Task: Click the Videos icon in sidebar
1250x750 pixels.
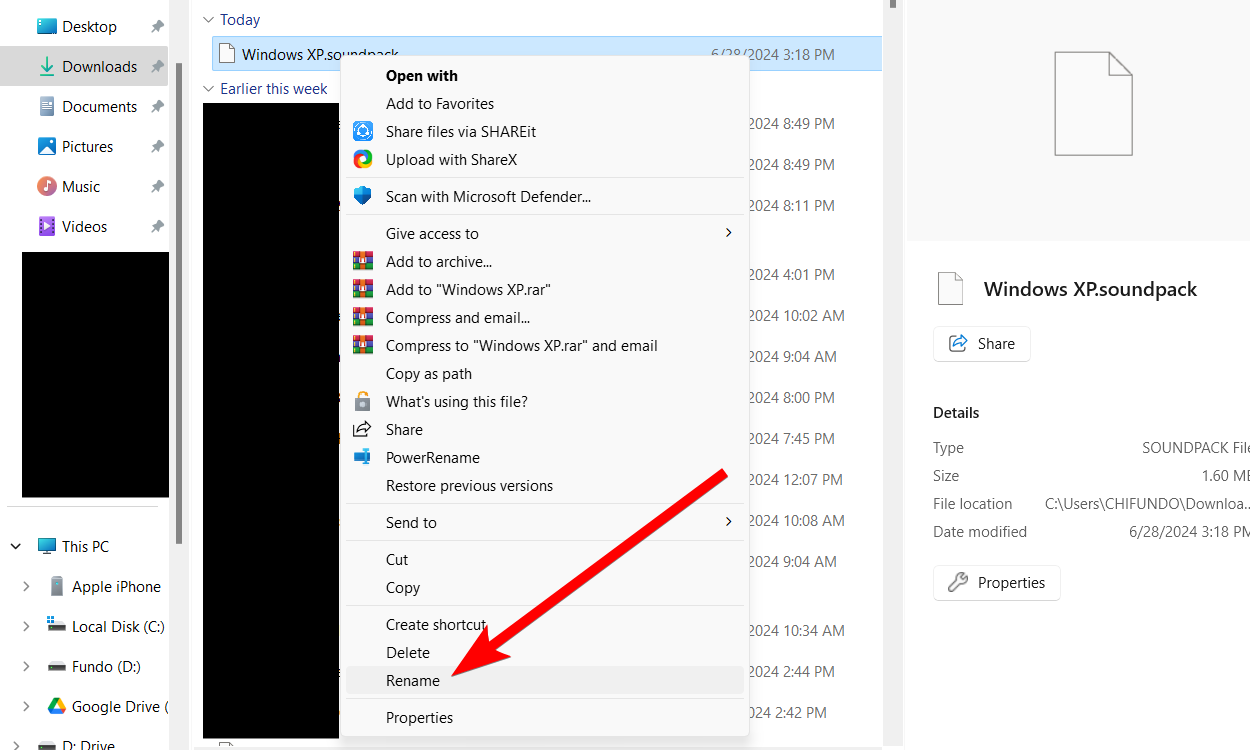Action: (46, 226)
